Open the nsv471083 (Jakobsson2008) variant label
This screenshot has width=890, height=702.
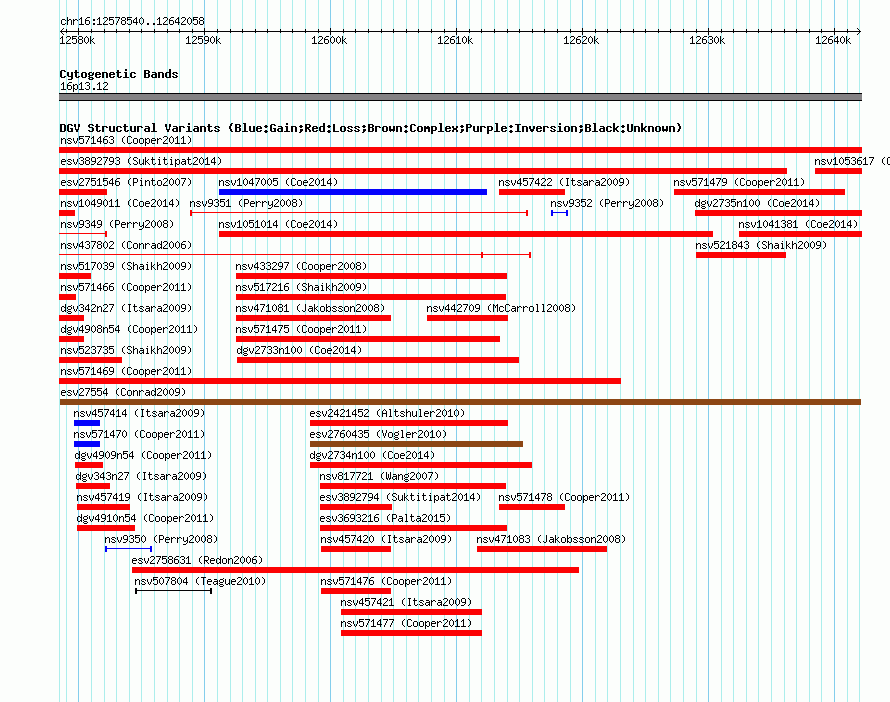point(551,539)
